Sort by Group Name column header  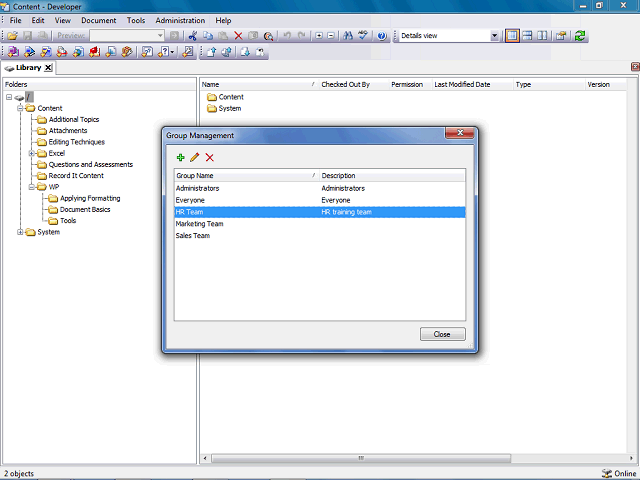pyautogui.click(x=247, y=176)
